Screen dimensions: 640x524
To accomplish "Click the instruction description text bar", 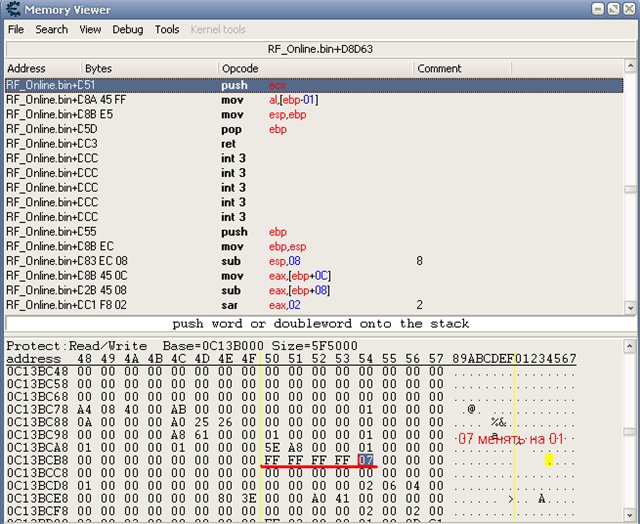I will [x=320, y=324].
